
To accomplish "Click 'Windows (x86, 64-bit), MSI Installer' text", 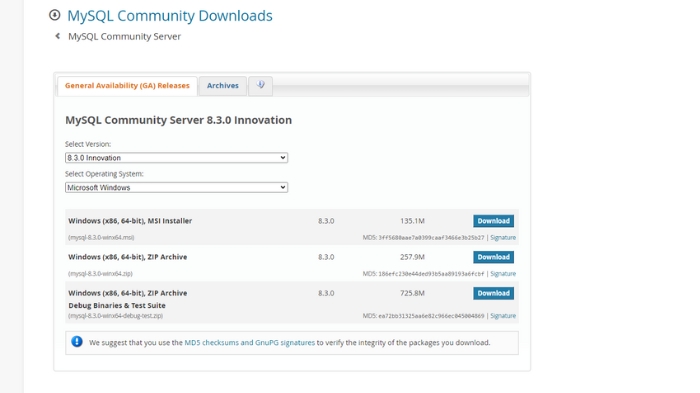I will [x=130, y=221].
